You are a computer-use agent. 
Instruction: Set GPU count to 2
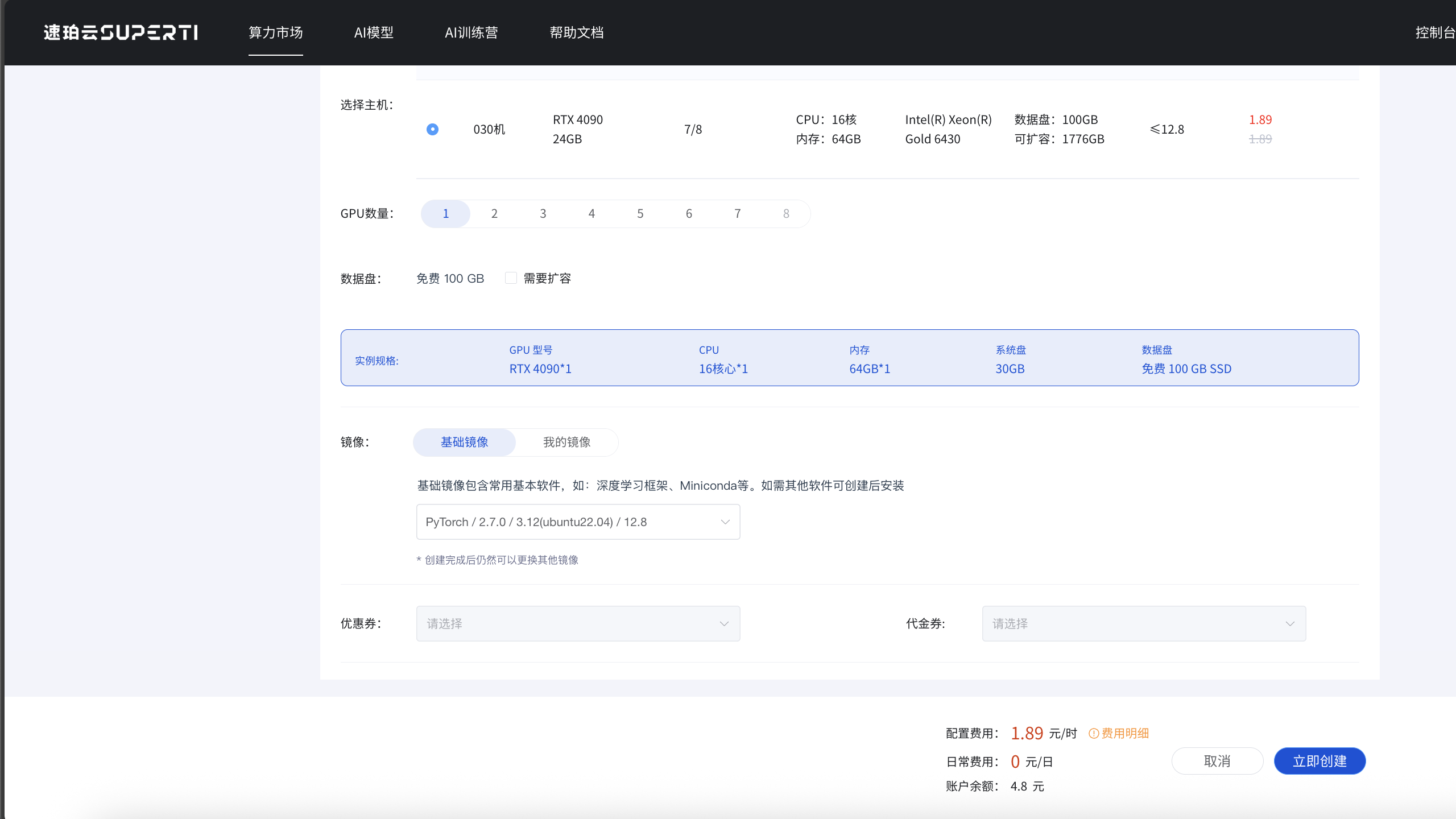pyautogui.click(x=494, y=214)
